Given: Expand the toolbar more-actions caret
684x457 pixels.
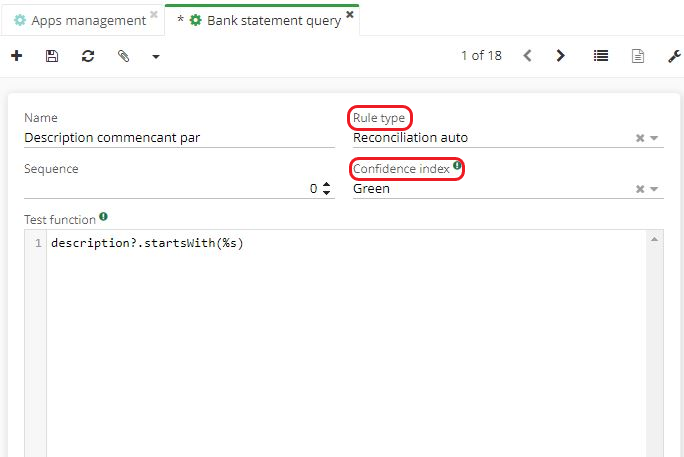Looking at the screenshot, I should (156, 57).
